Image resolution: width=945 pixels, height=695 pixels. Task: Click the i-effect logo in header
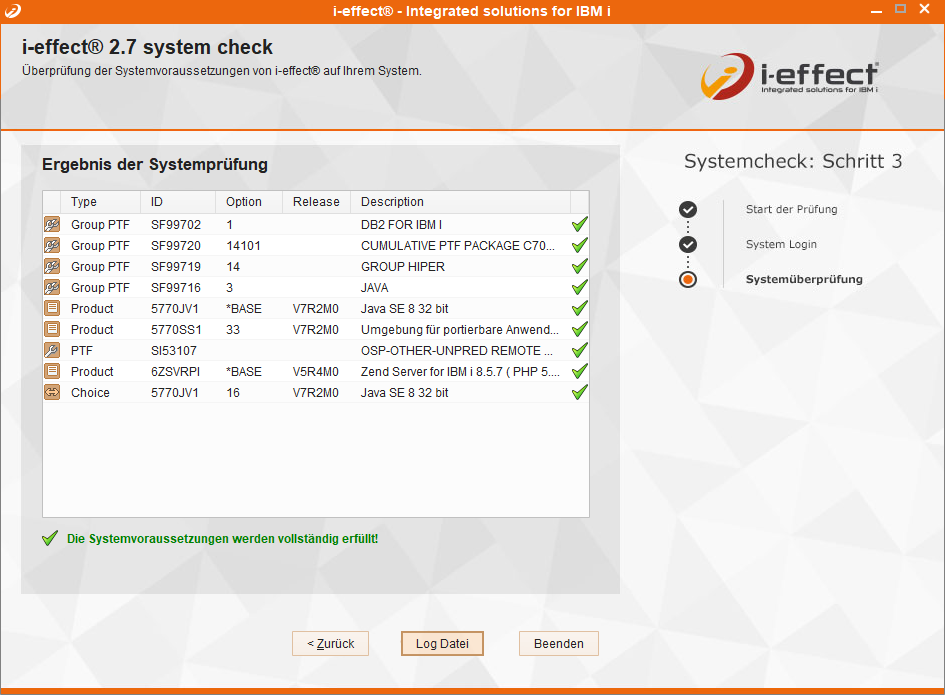coord(789,77)
